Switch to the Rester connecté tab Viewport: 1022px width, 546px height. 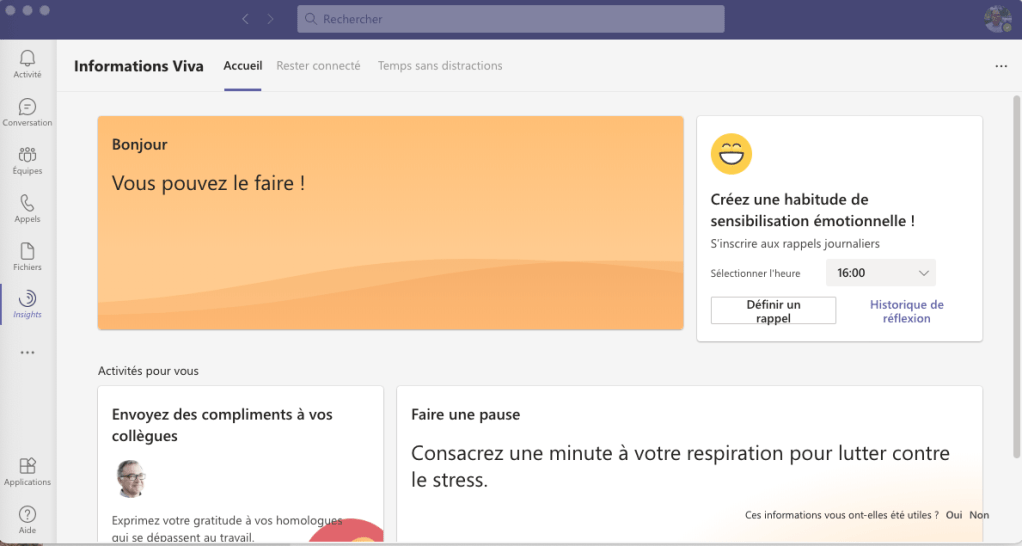tap(318, 66)
